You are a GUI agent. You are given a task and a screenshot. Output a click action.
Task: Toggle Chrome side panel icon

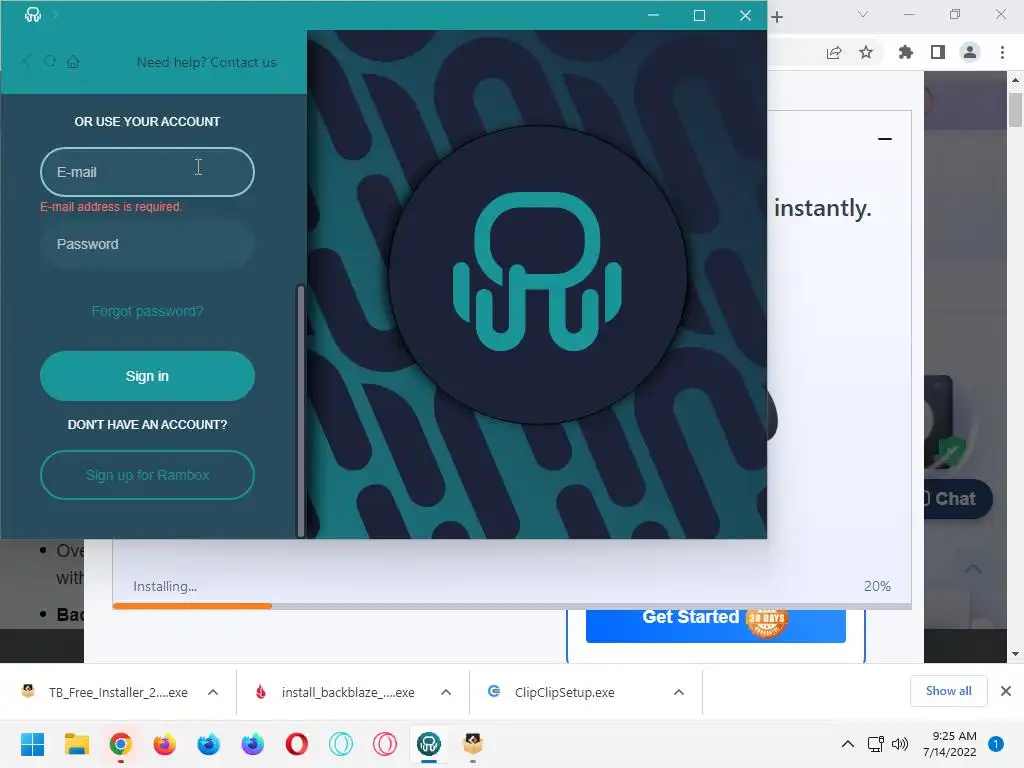(x=938, y=52)
